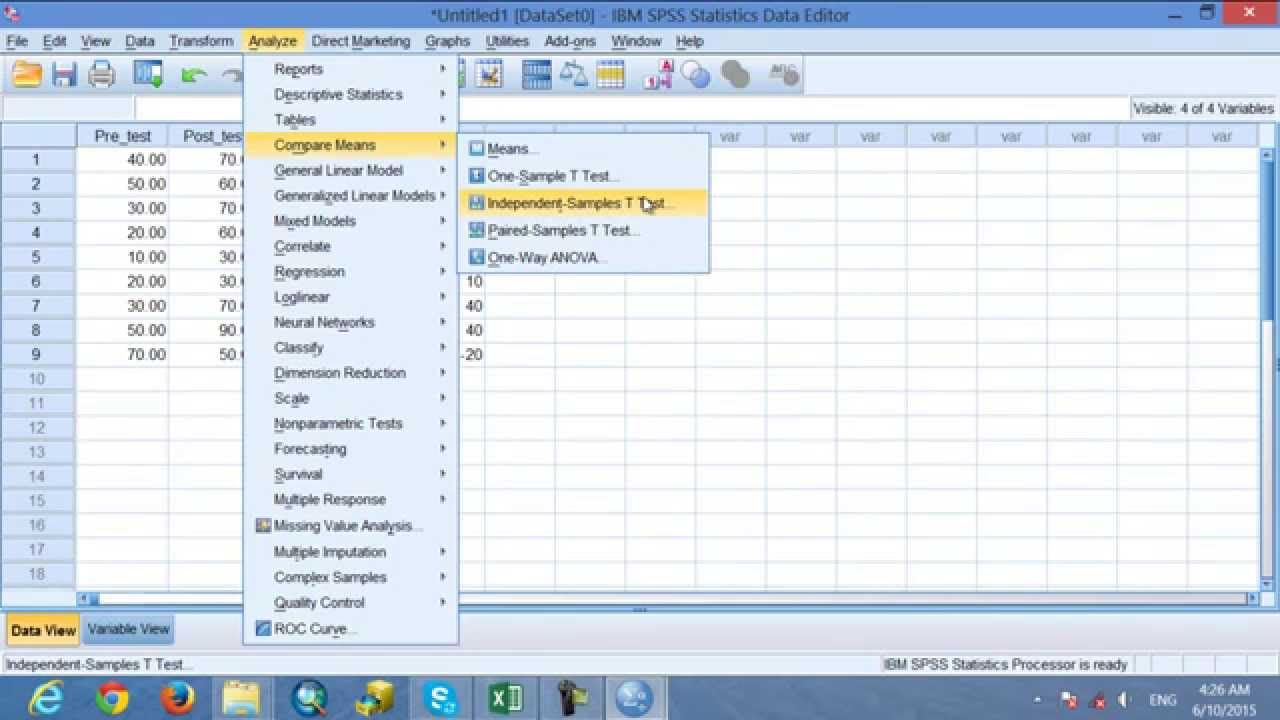1280x720 pixels.
Task: Click the Means icon in submenu
Action: click(477, 149)
